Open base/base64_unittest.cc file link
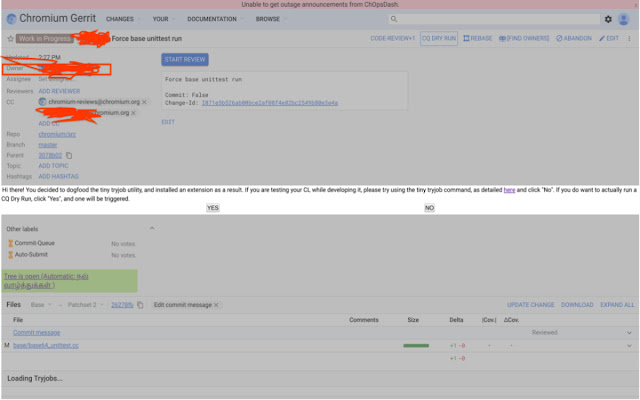This screenshot has height=400, width=640. point(46,346)
